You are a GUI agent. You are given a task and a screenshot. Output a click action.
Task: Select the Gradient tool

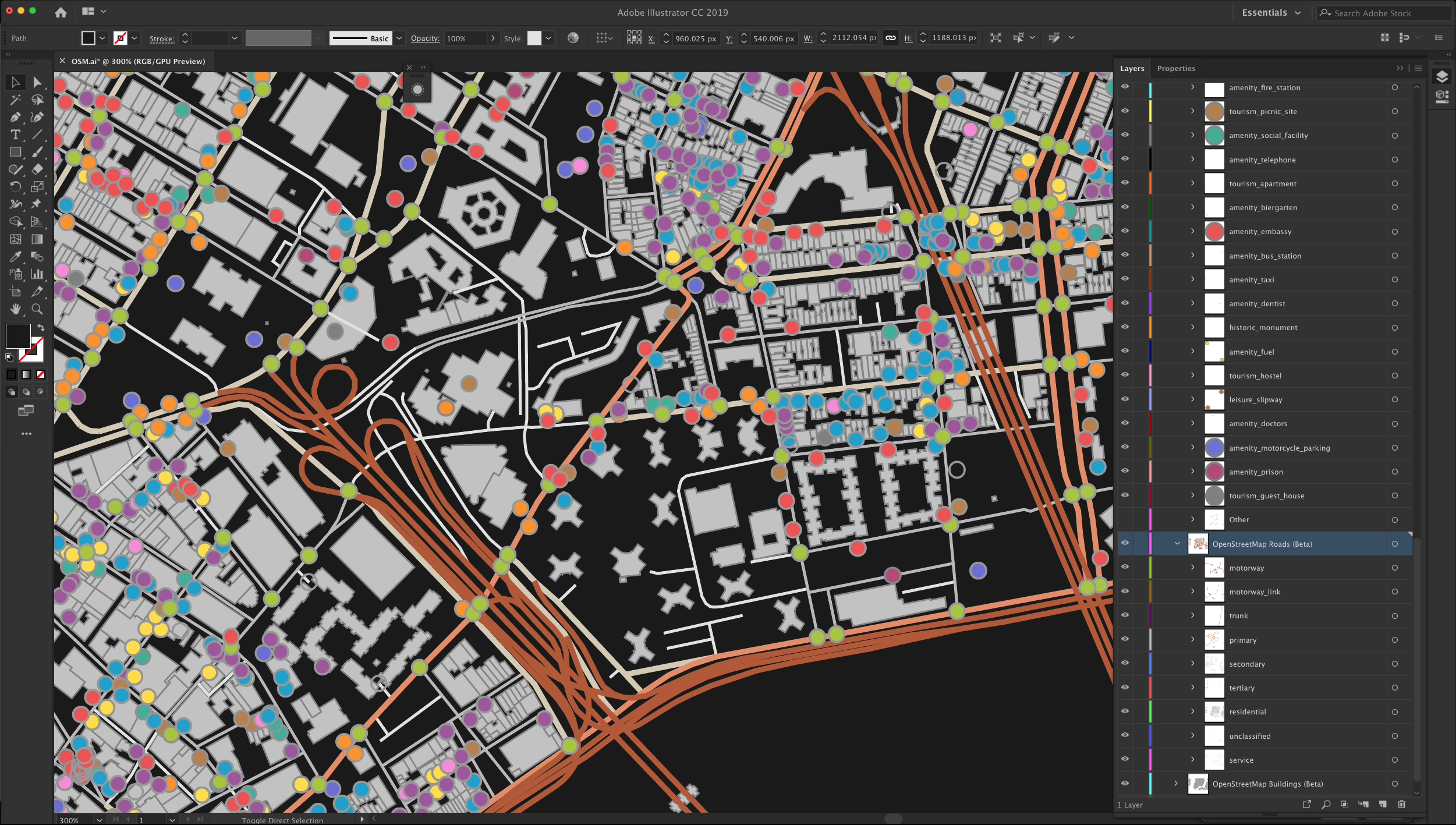37,239
